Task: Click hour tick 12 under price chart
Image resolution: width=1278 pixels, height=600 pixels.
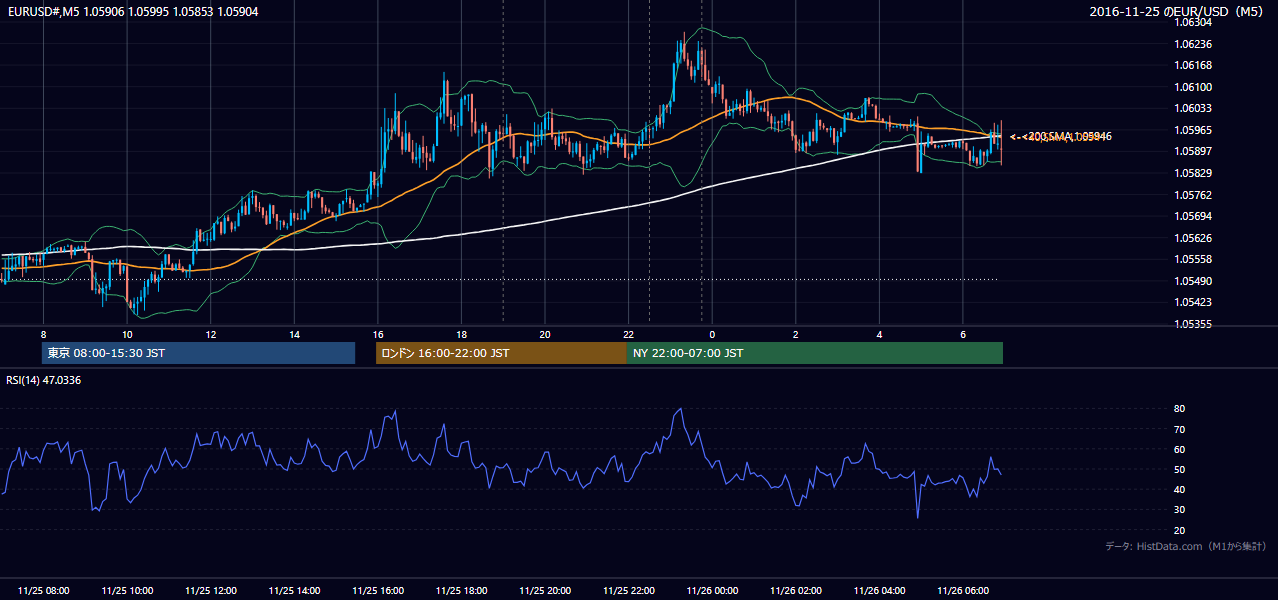Action: pos(211,334)
